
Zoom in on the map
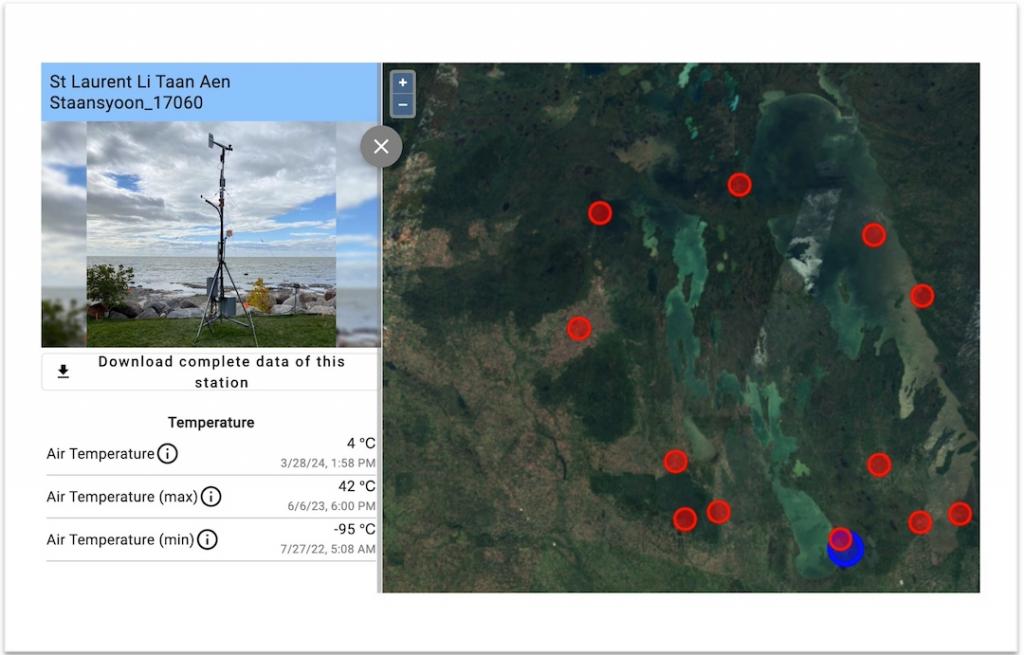[x=403, y=83]
